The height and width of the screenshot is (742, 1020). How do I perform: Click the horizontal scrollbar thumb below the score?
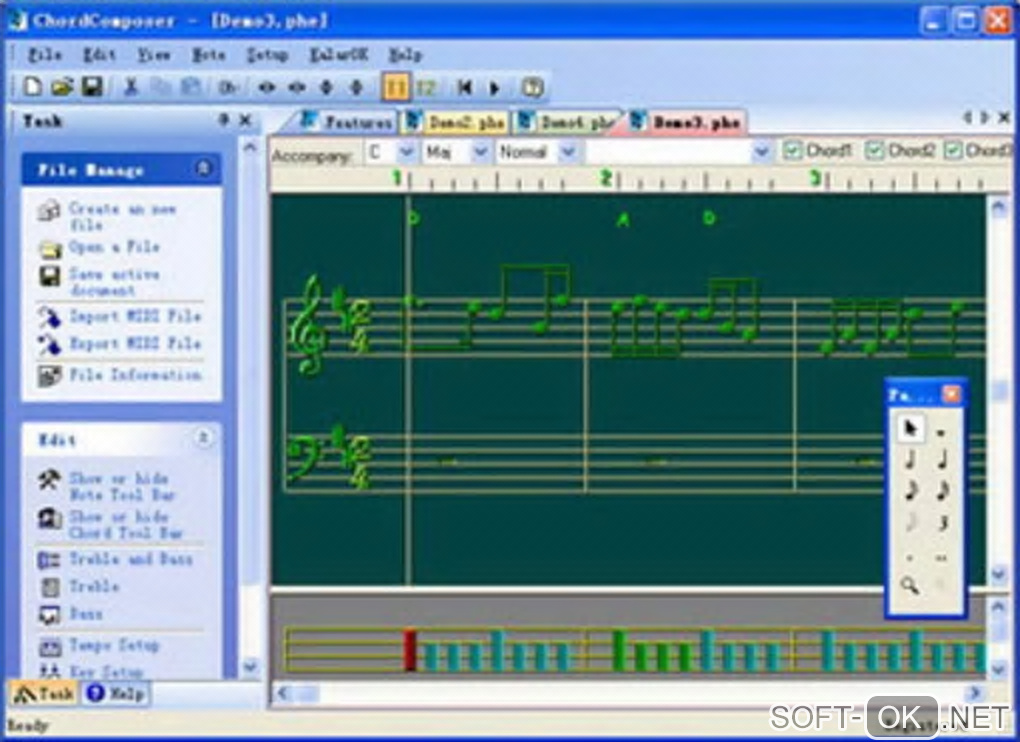click(x=309, y=694)
